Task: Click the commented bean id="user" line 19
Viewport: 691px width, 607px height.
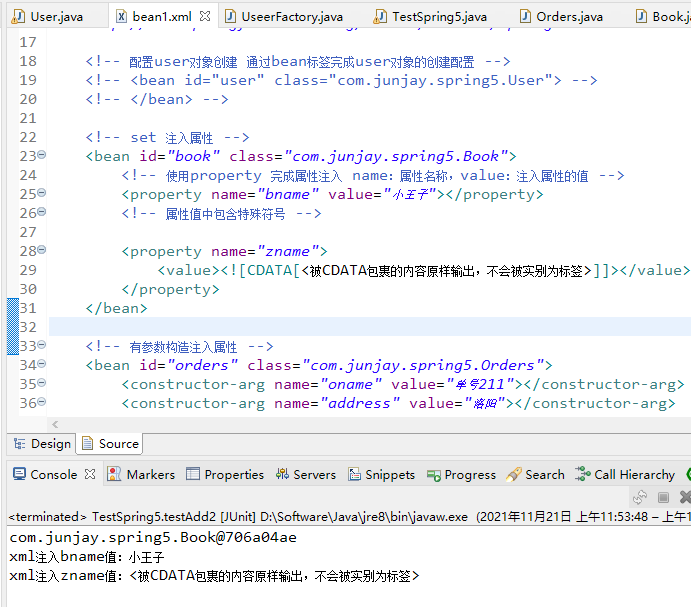Action: (341, 80)
